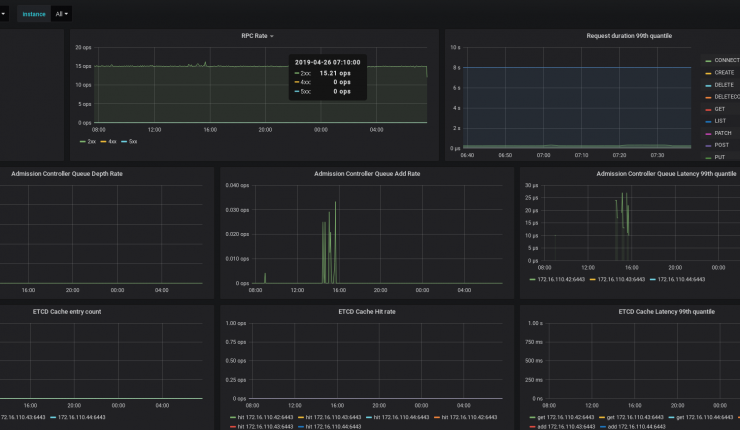Toggle blue 'hit 172.16.110.44:6443' in Hit rate legend
This screenshot has height=430, width=740.
point(329,427)
